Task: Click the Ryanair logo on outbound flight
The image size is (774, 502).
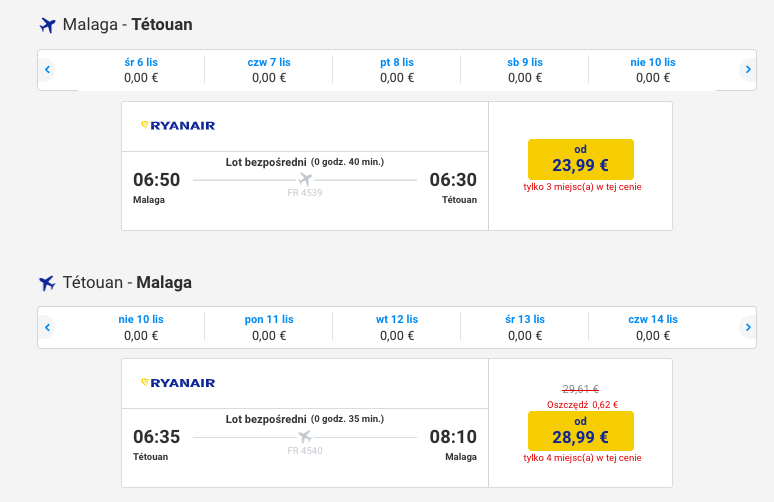Action: click(178, 125)
